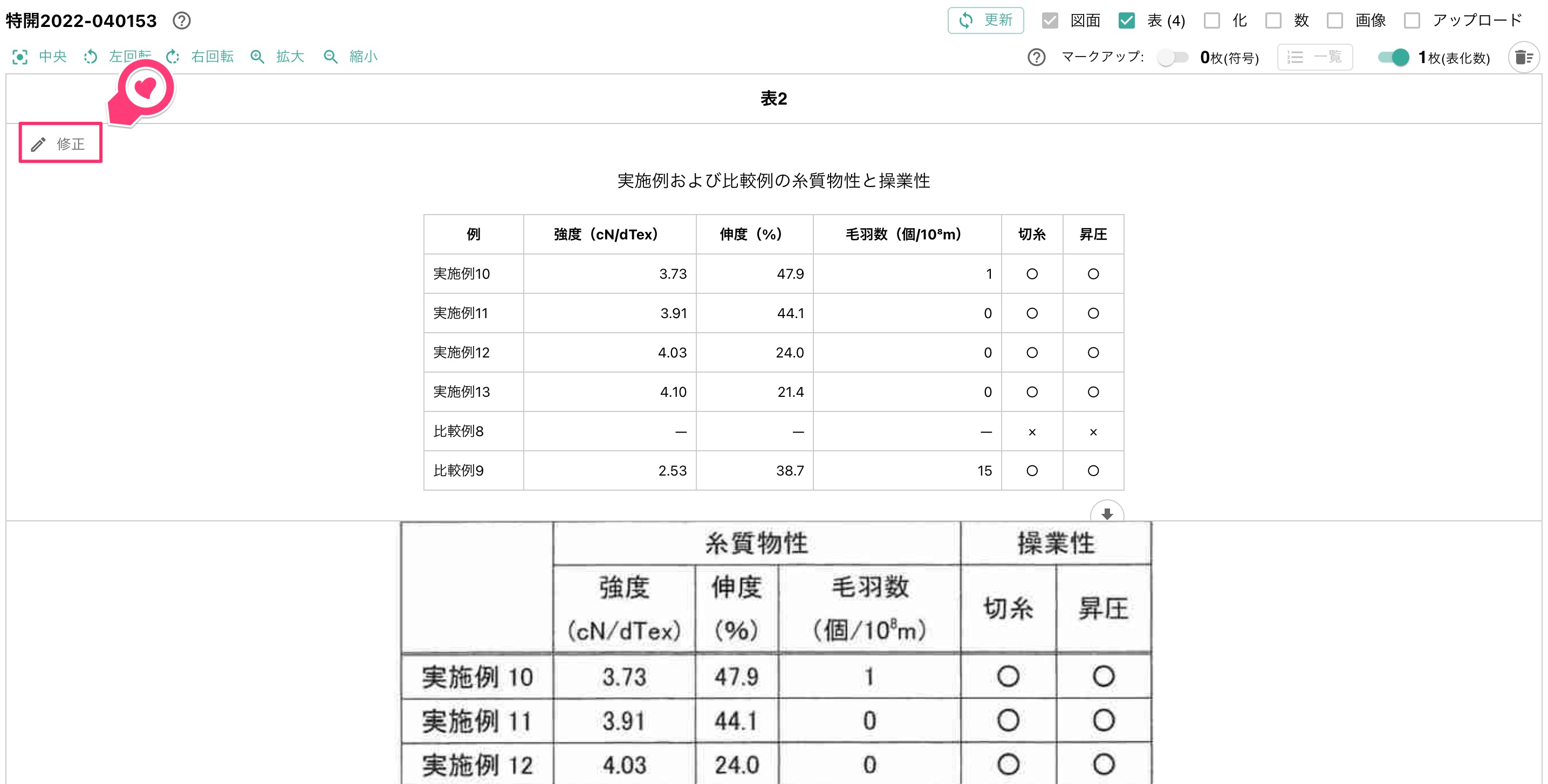Image resolution: width=1548 pixels, height=784 pixels.
Task: Enable the アップロード checkbox
Action: (1412, 21)
